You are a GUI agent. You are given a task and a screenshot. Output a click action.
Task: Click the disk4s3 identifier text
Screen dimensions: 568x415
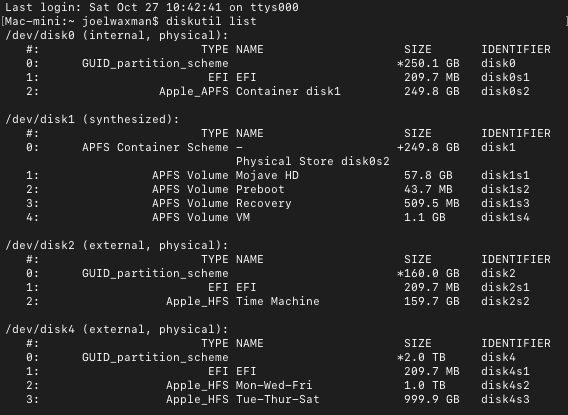[x=505, y=399]
